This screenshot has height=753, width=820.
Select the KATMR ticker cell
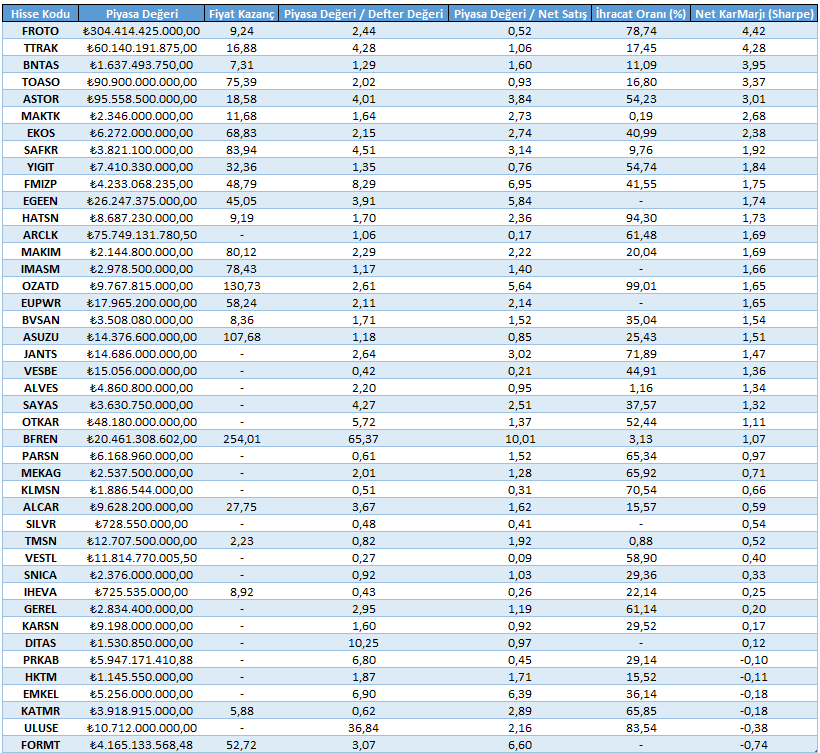coord(40,711)
